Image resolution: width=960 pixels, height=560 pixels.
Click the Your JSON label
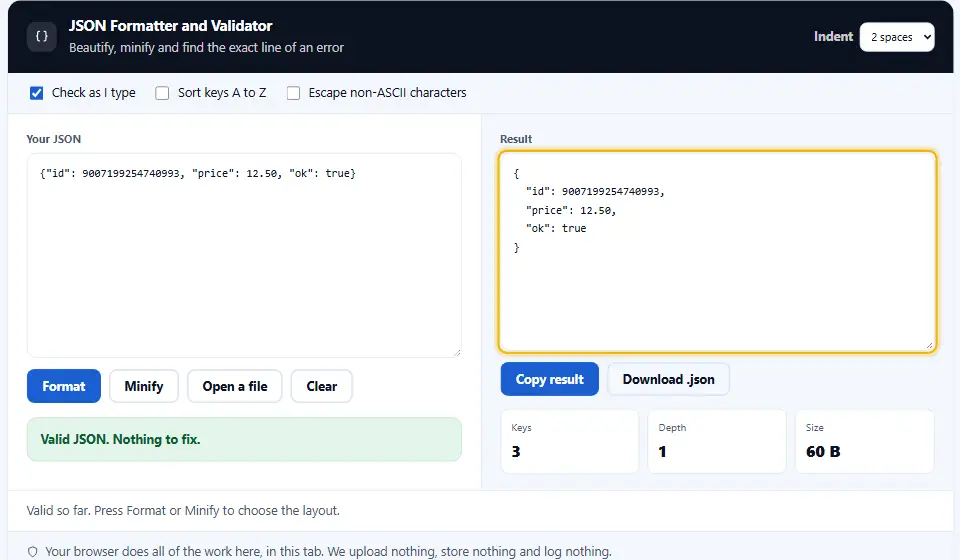54,139
